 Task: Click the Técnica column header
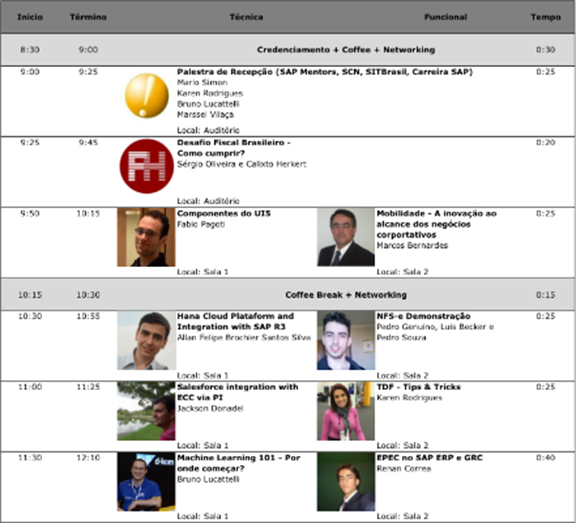click(x=246, y=17)
